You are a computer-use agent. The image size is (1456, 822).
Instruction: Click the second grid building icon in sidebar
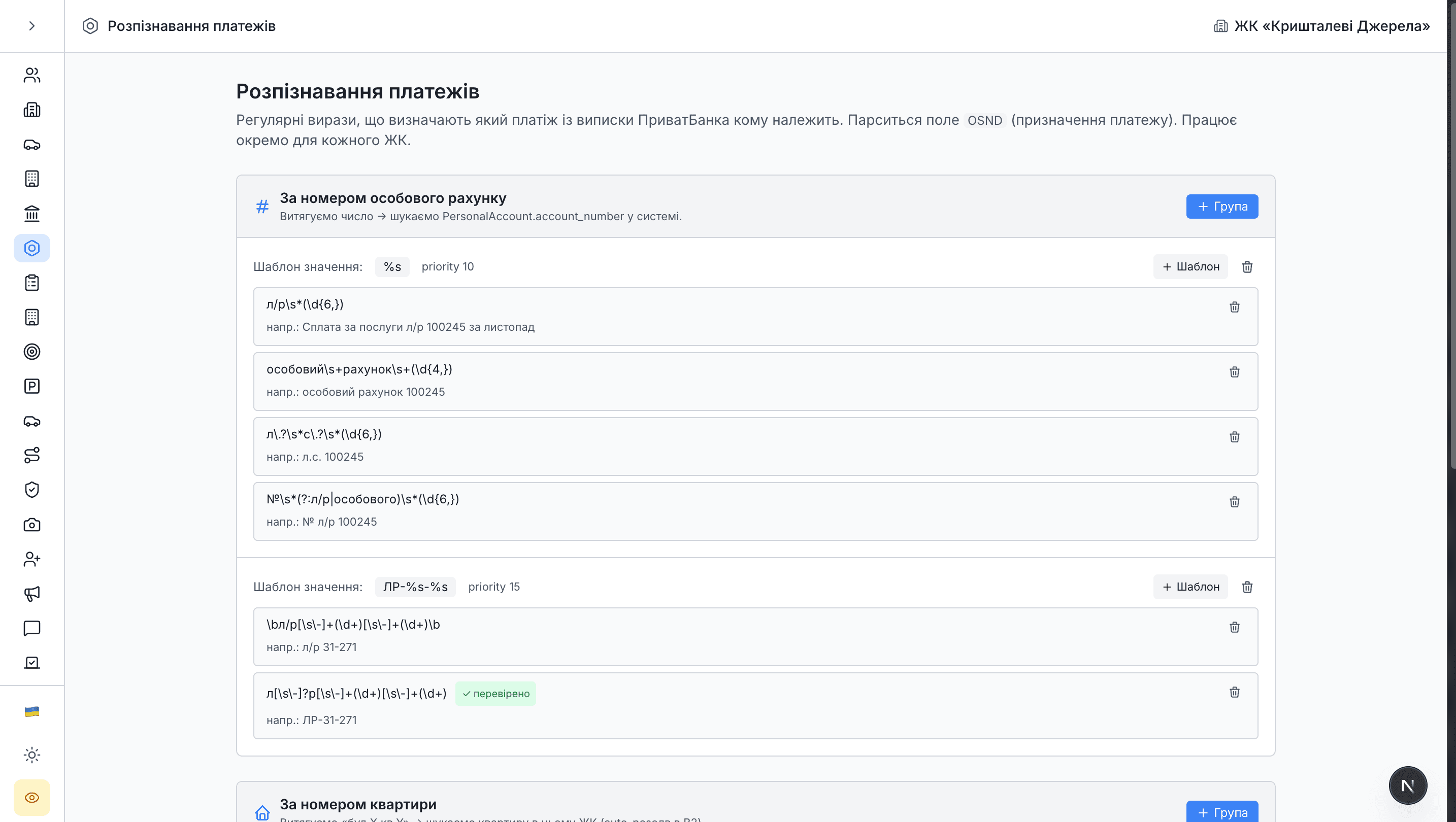click(31, 318)
